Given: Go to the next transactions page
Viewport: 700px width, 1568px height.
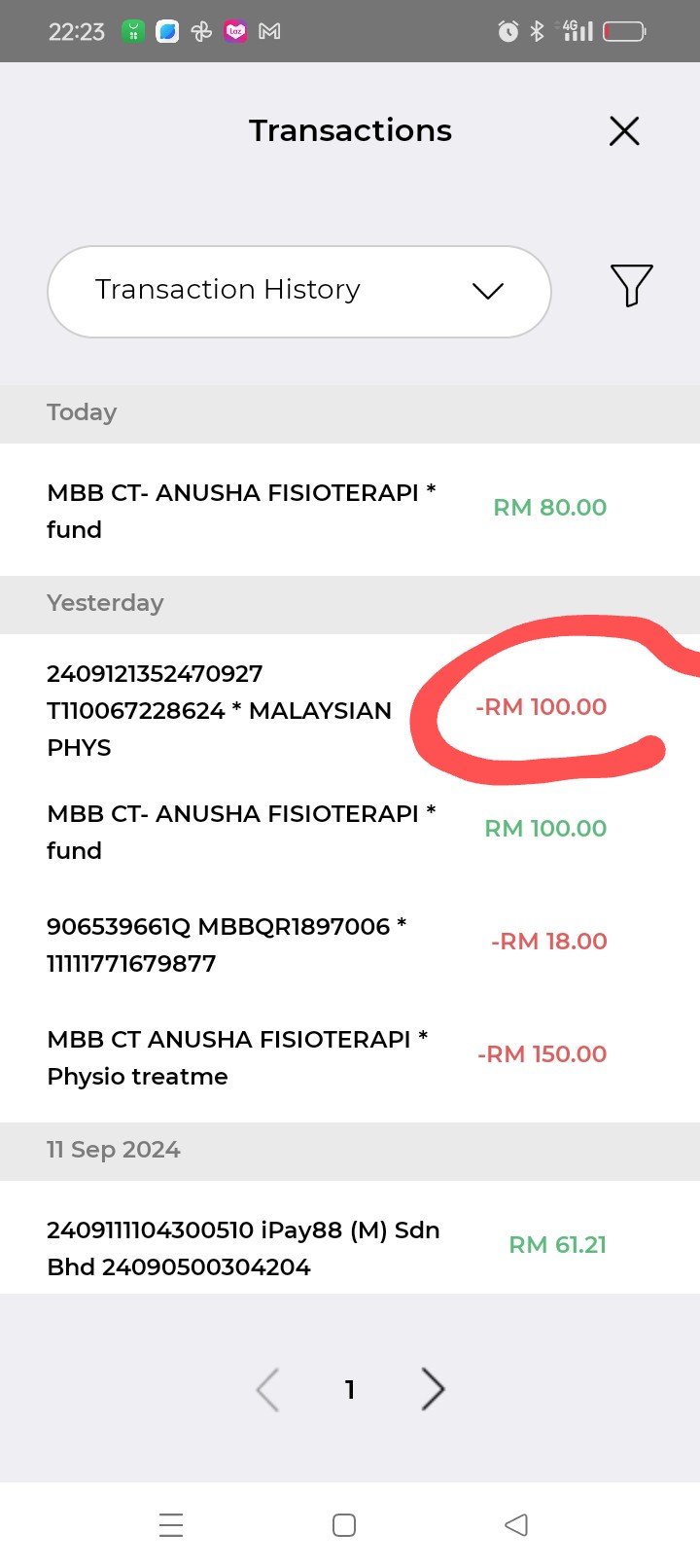Looking at the screenshot, I should click(x=434, y=1389).
